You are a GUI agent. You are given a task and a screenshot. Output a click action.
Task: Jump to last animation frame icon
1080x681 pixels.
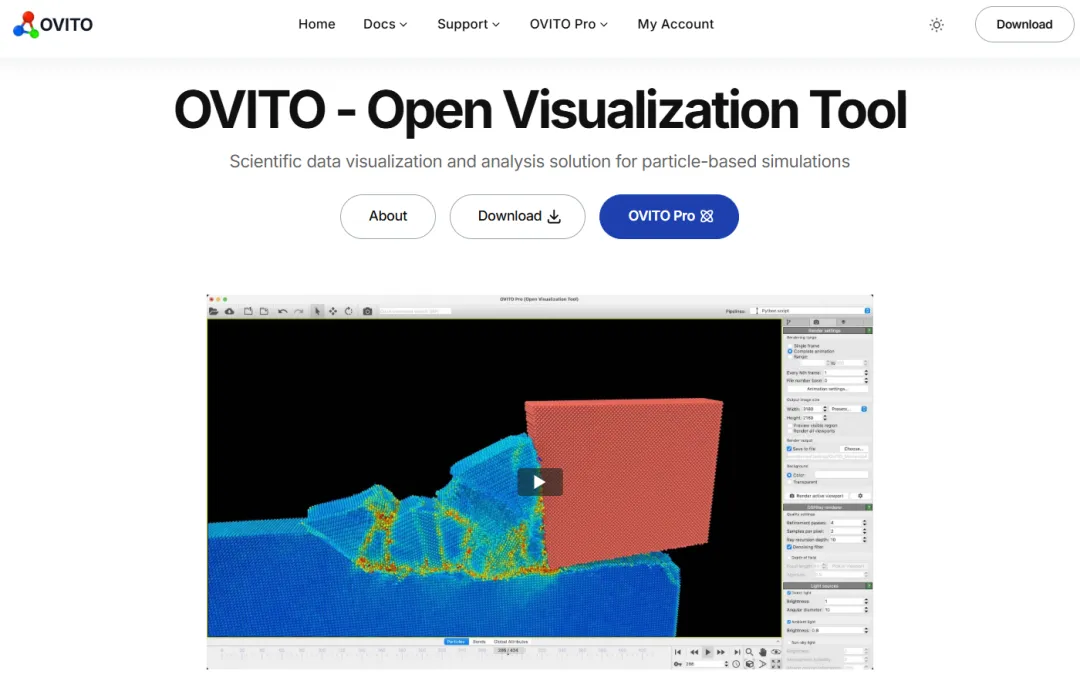click(x=737, y=652)
